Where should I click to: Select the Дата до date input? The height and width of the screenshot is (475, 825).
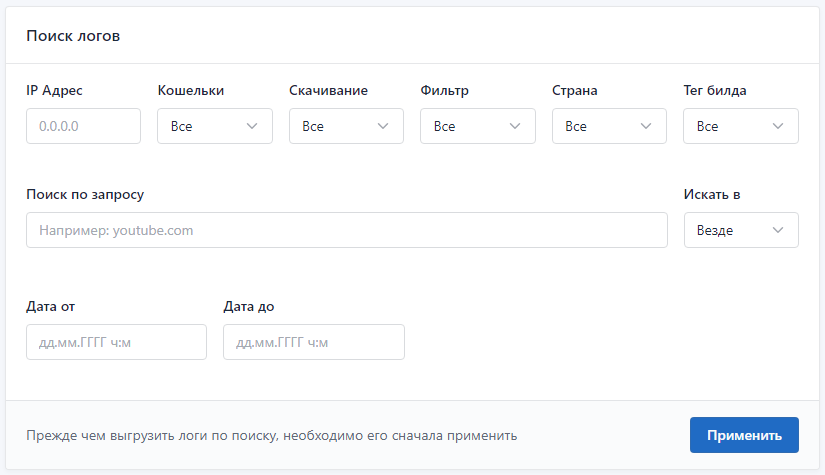[x=314, y=342]
